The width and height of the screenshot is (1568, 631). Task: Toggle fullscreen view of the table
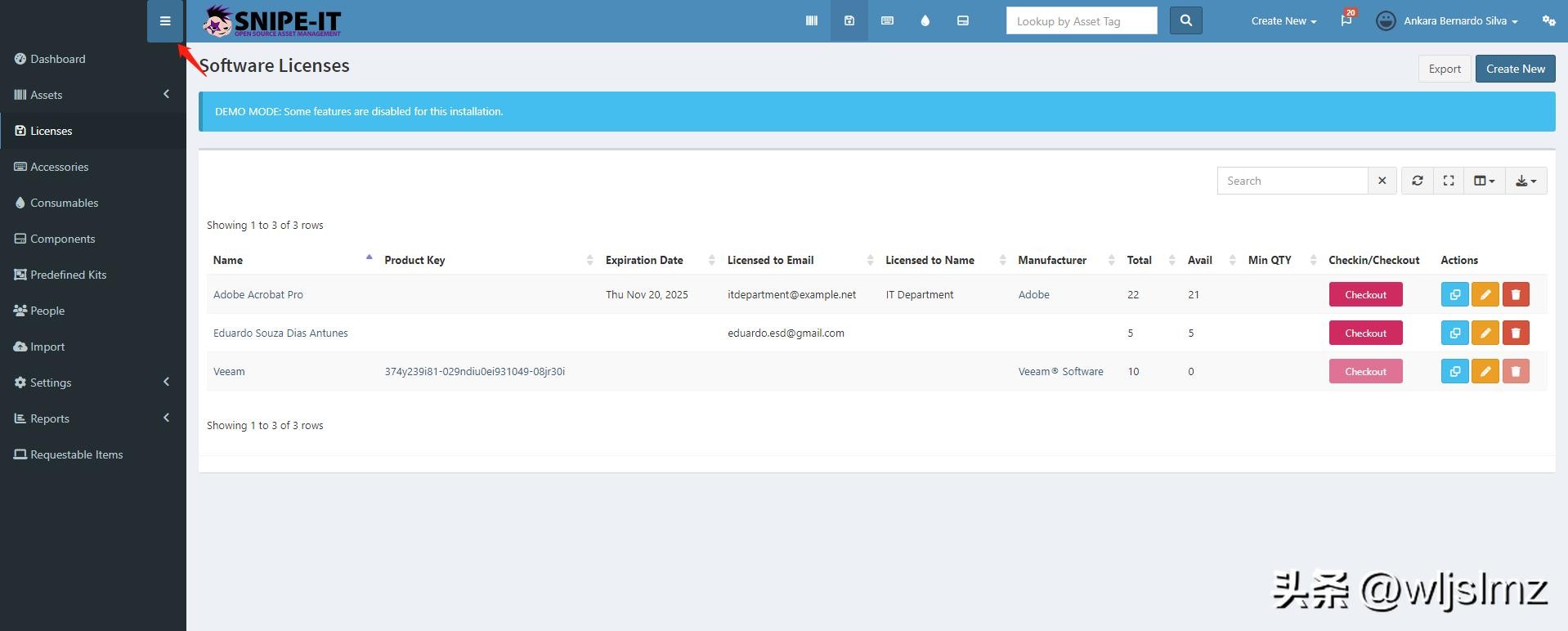[1448, 181]
